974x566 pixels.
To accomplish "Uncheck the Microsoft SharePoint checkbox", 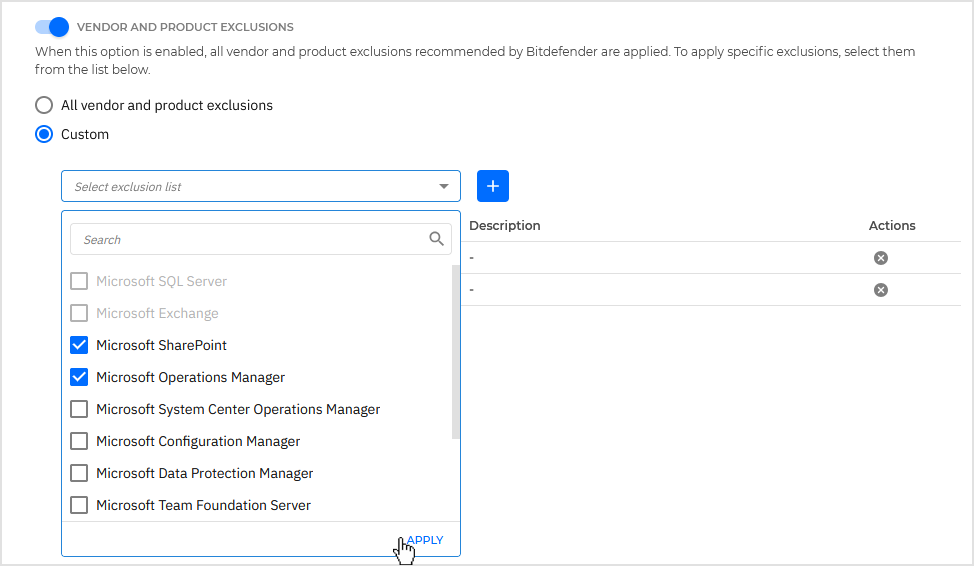I will click(x=79, y=345).
